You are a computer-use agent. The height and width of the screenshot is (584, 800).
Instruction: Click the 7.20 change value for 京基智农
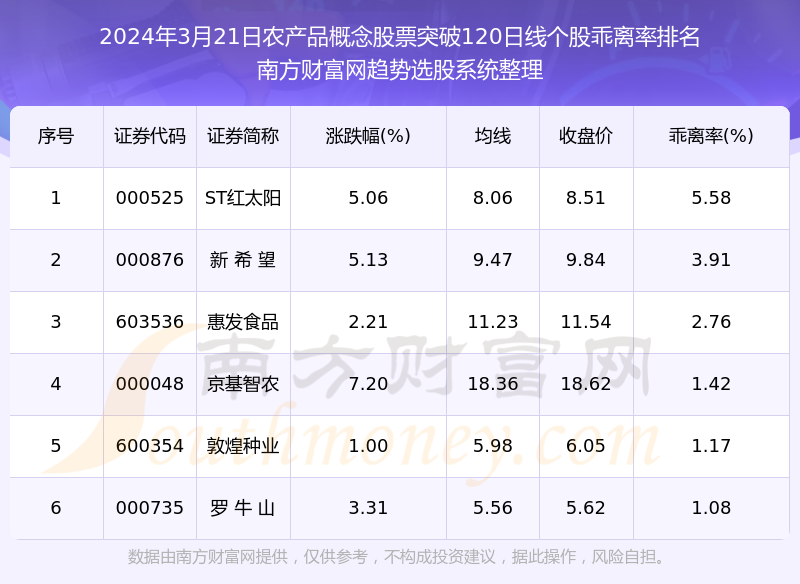[368, 384]
